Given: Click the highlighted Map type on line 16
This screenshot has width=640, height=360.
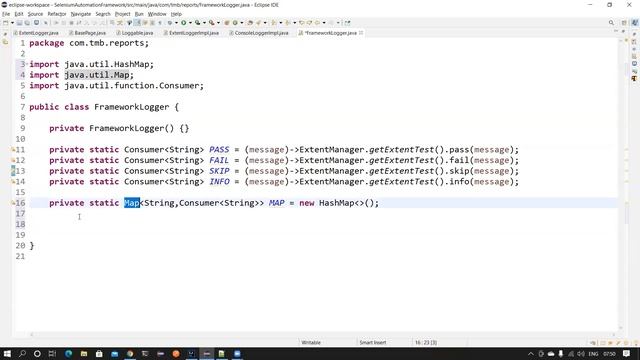Looking at the screenshot, I should [x=132, y=203].
